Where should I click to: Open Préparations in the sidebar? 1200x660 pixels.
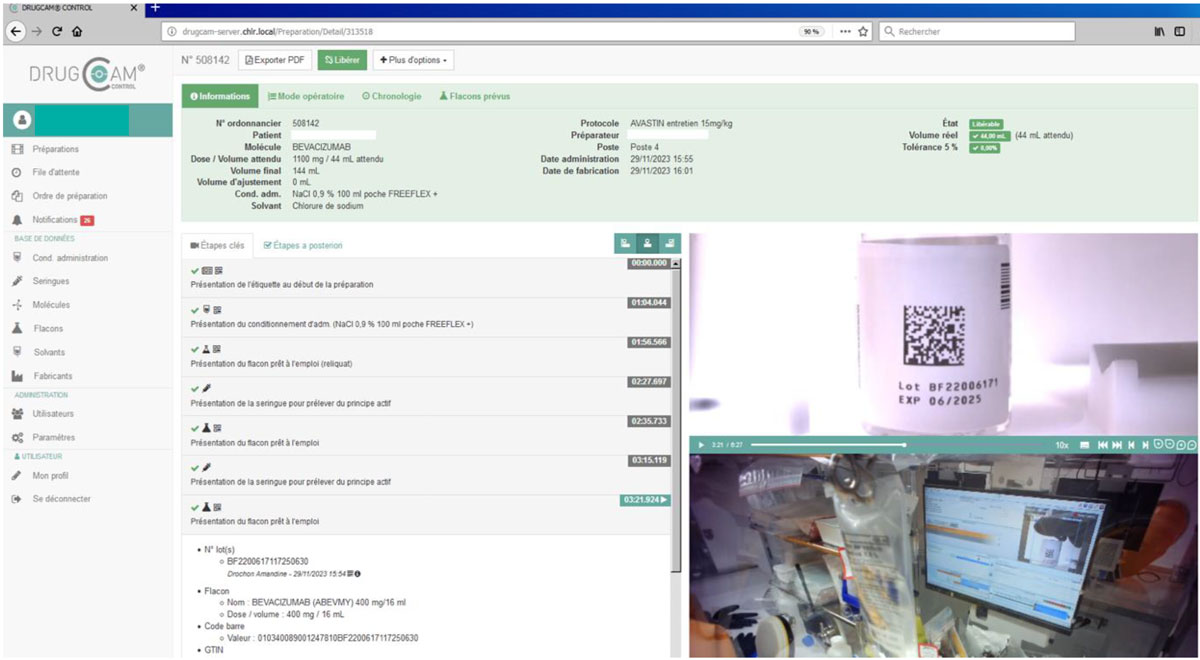[x=55, y=149]
